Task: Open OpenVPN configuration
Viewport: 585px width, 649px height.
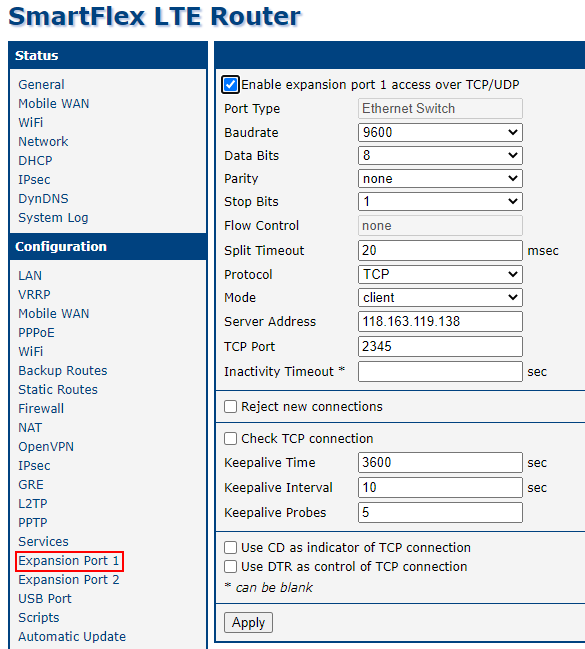Action: (x=46, y=447)
